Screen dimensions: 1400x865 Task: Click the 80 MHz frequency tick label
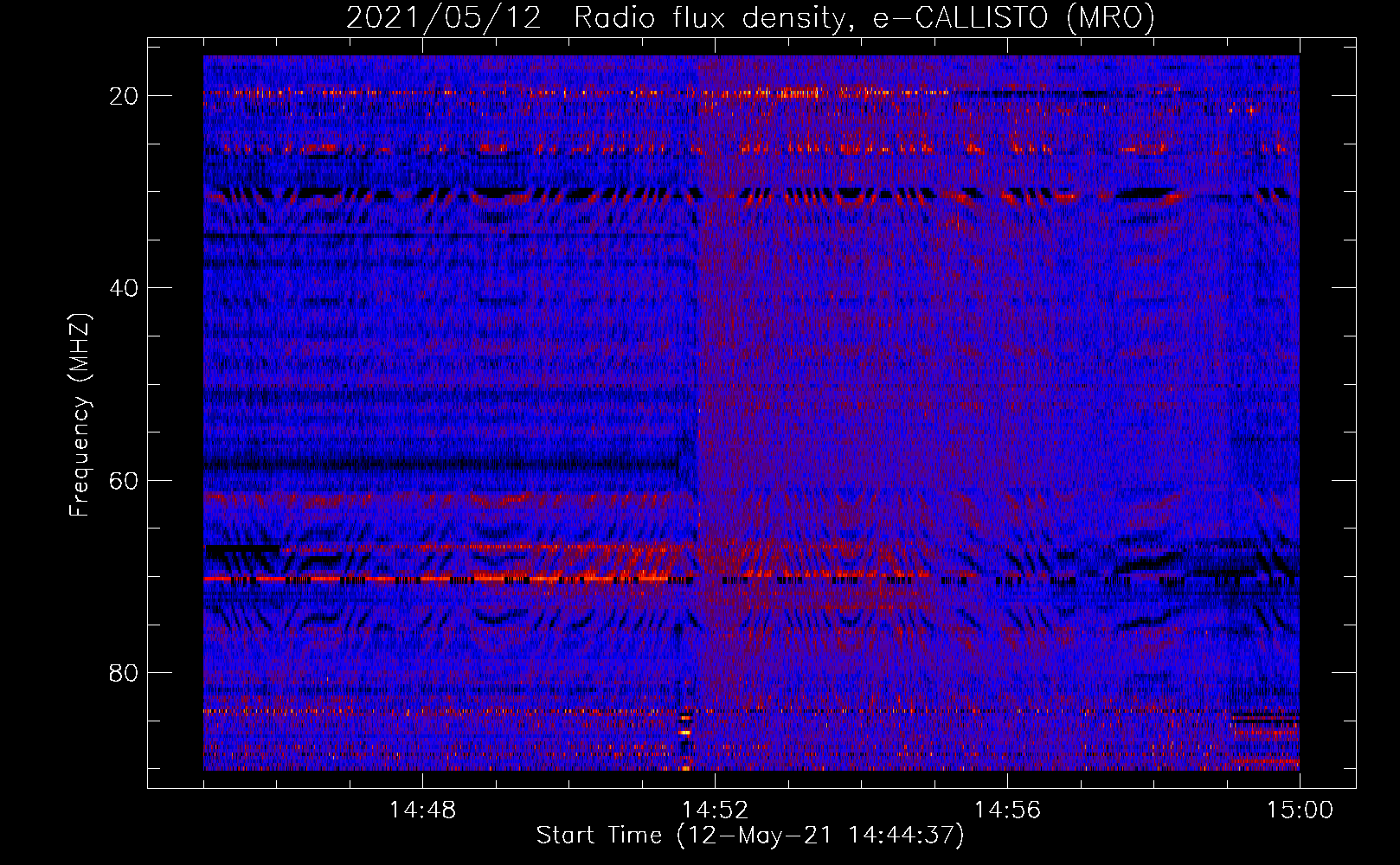click(124, 672)
